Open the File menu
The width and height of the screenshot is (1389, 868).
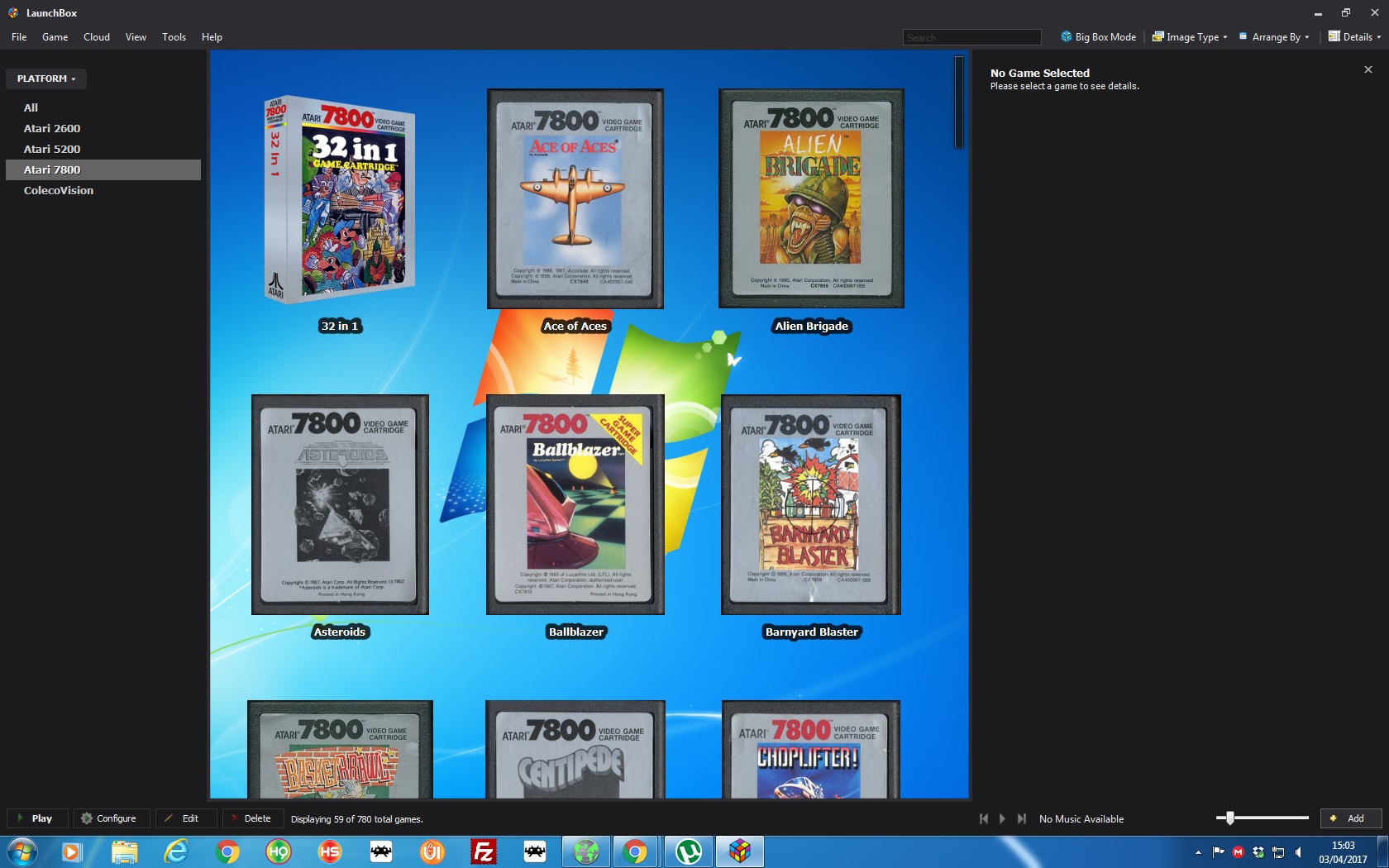click(x=19, y=37)
